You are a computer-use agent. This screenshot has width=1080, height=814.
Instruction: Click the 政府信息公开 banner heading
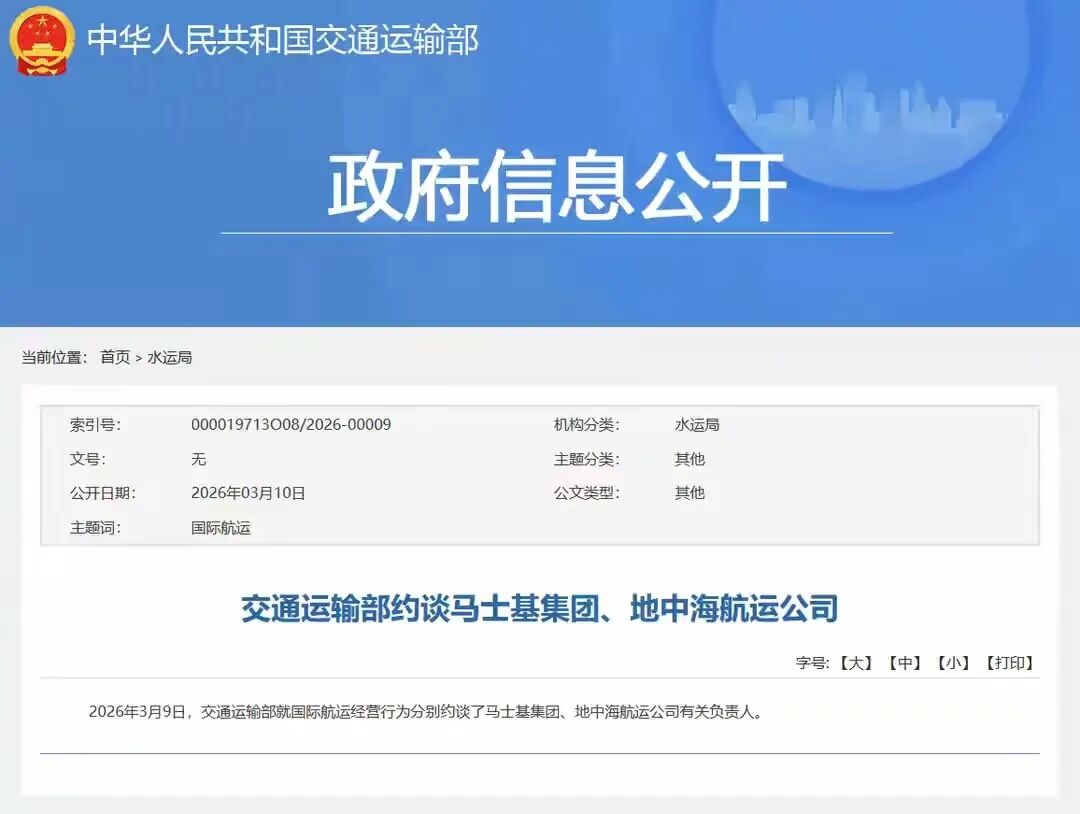[x=557, y=187]
